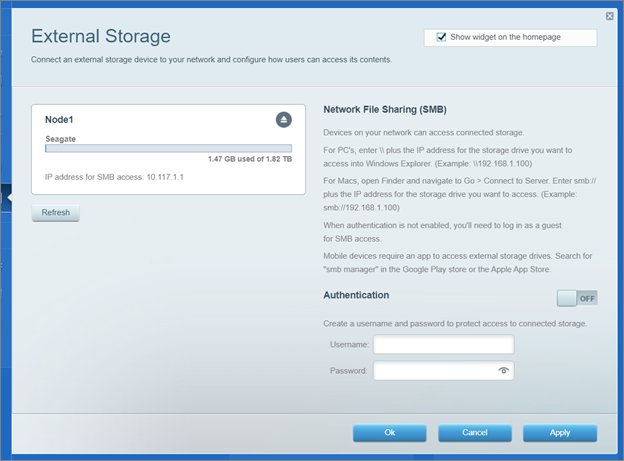The width and height of the screenshot is (624, 461).
Task: Click the Seagate storage usage bar
Action: (168, 148)
